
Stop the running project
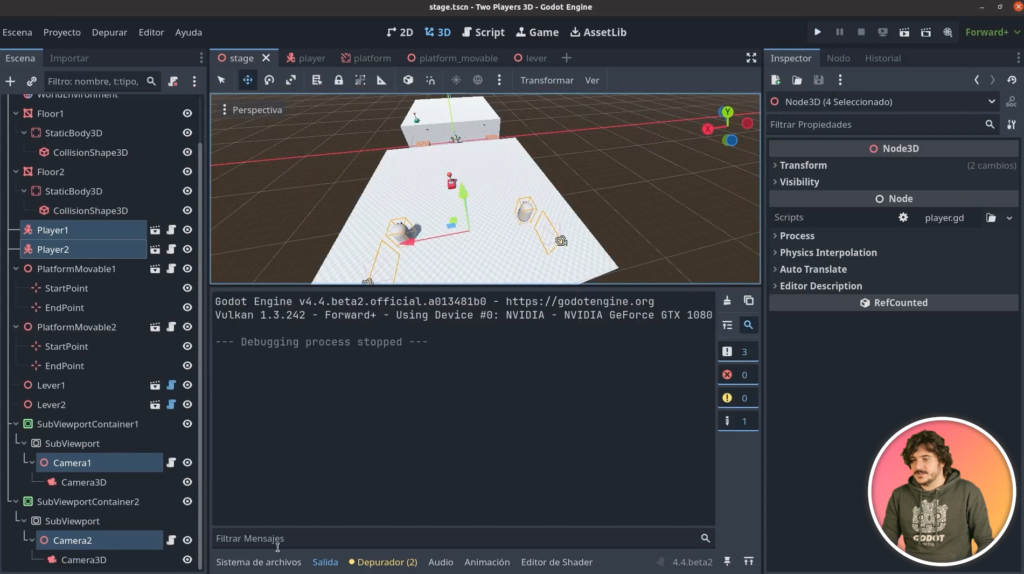click(861, 32)
